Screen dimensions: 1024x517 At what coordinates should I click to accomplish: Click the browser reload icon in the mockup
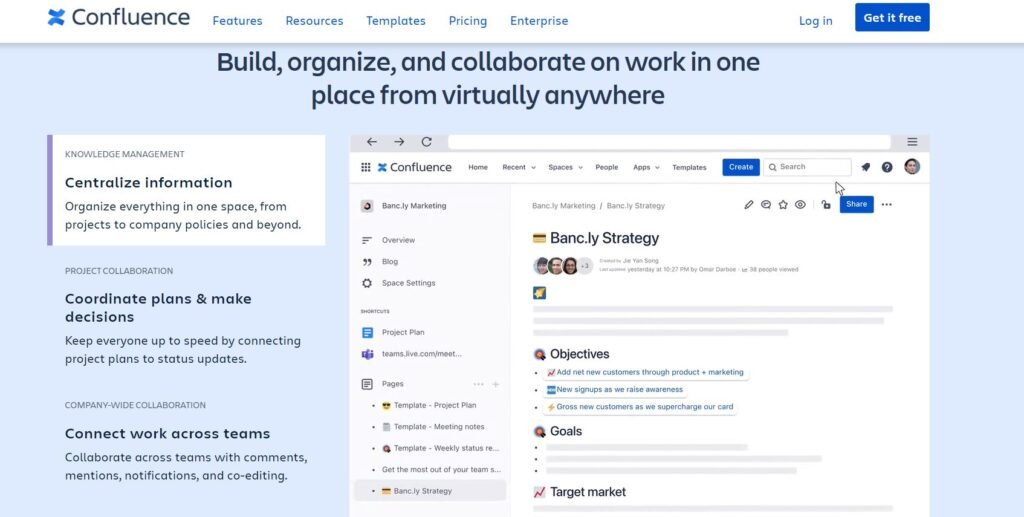pyautogui.click(x=426, y=142)
